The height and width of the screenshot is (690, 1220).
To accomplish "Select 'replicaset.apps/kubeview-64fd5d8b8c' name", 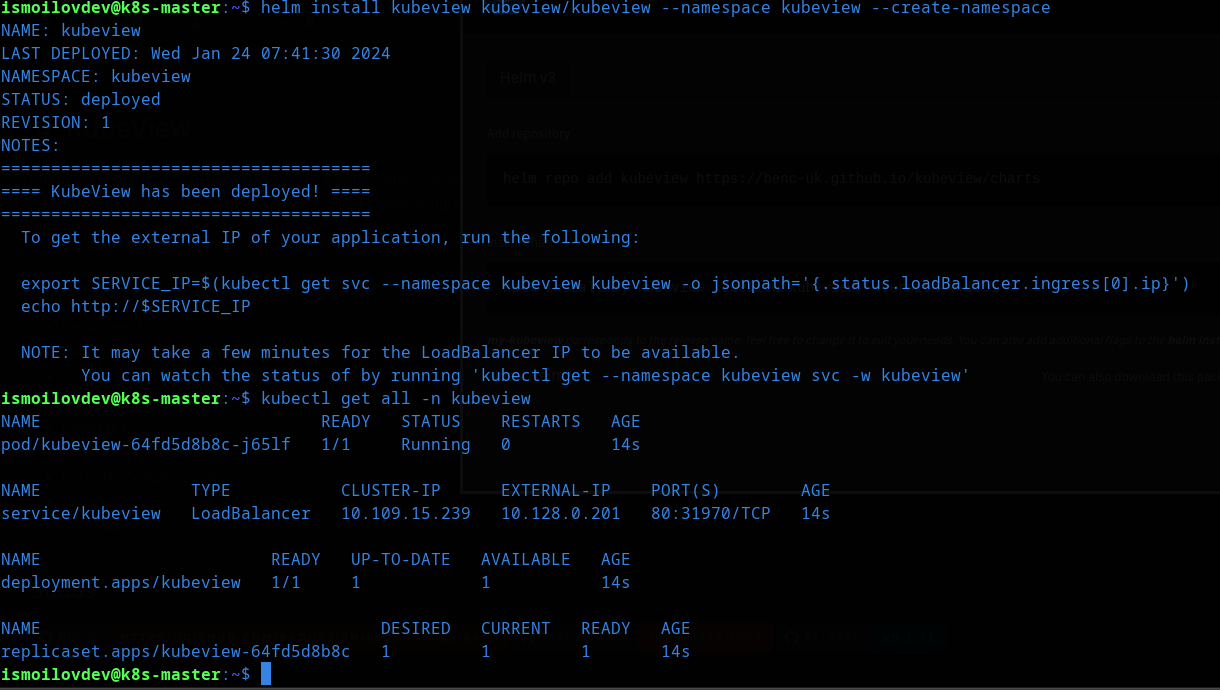I will 176,652.
